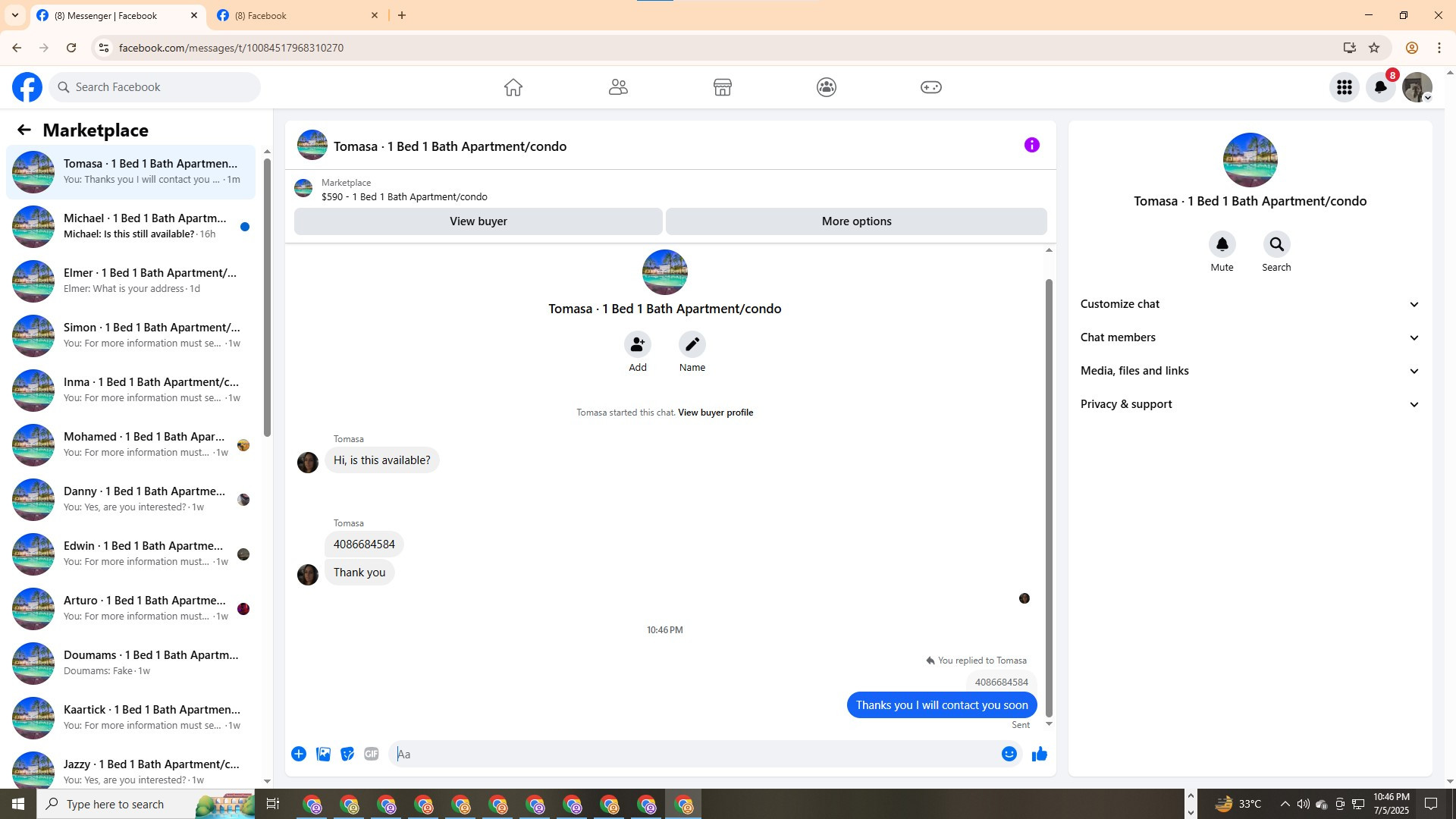The height and width of the screenshot is (819, 1456).
Task: Open the notifications bell icon
Action: (x=1380, y=87)
